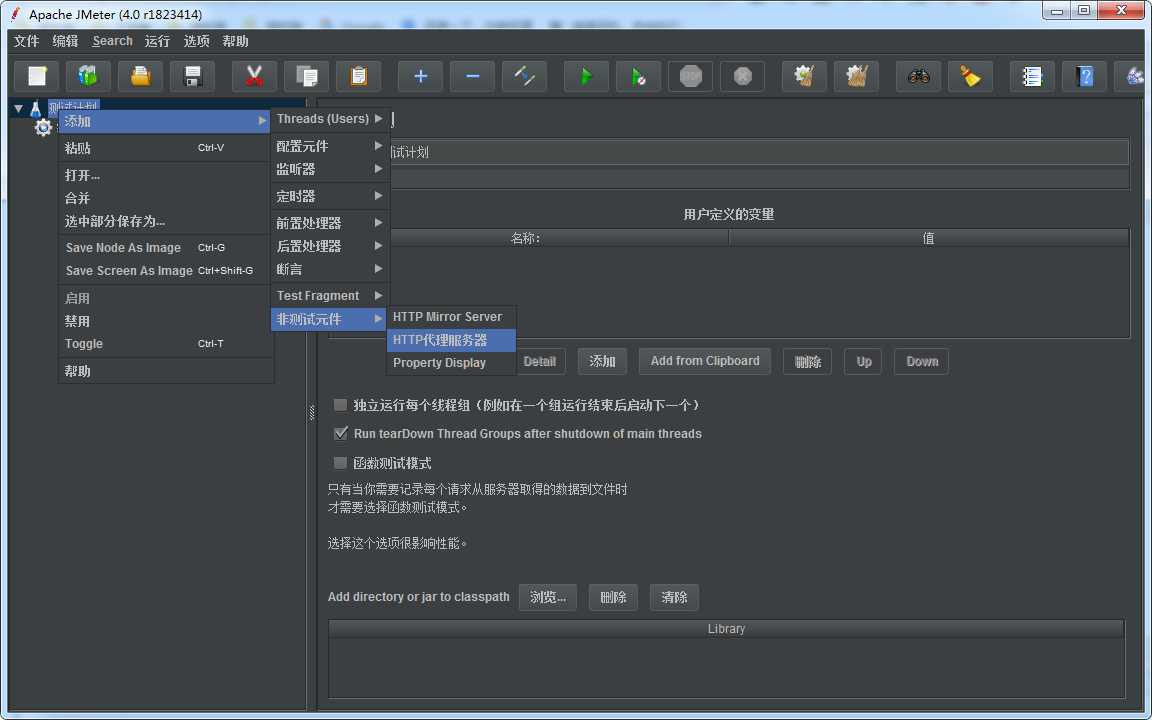Expand the 断言 submenu
Screen dimensions: 1152x720
[x=330, y=269]
